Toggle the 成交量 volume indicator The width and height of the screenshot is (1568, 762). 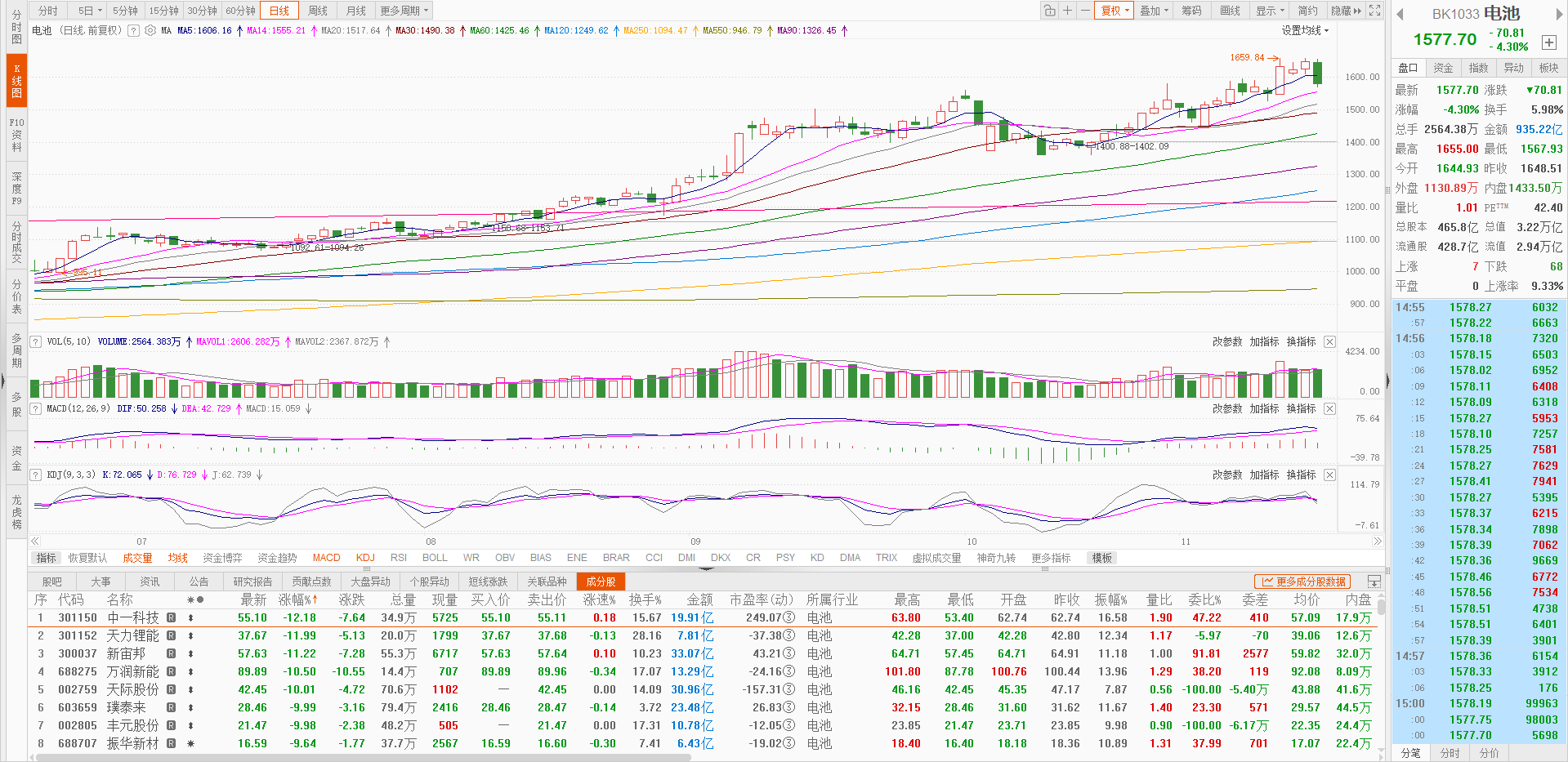[137, 558]
